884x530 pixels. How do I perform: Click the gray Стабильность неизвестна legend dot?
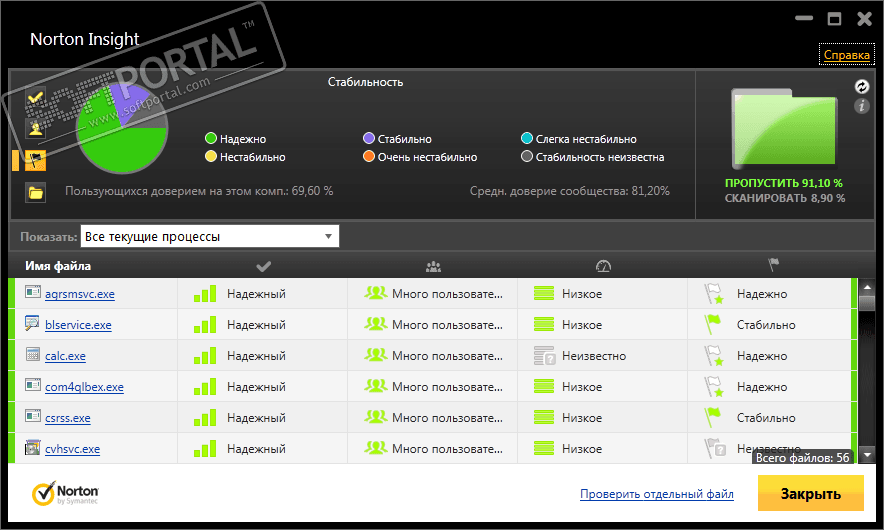(527, 156)
